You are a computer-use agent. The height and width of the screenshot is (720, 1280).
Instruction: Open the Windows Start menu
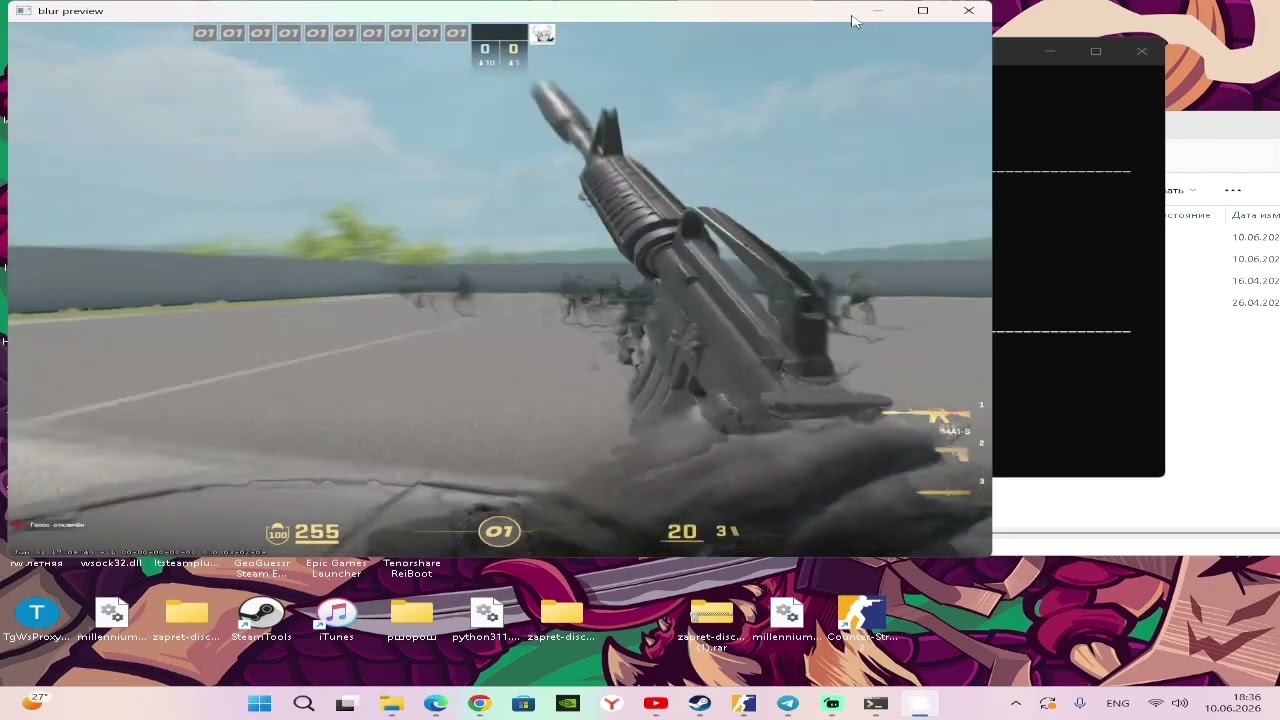(260, 704)
